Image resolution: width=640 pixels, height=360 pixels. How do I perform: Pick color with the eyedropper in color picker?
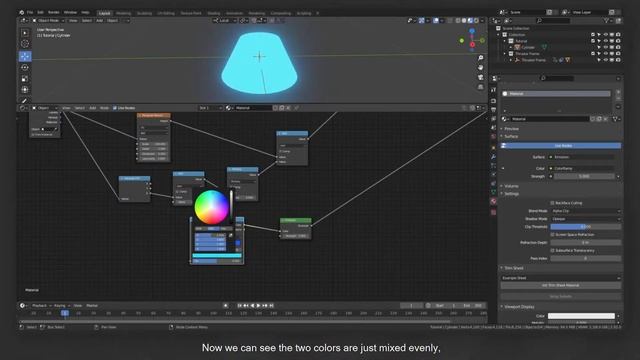coord(231,236)
